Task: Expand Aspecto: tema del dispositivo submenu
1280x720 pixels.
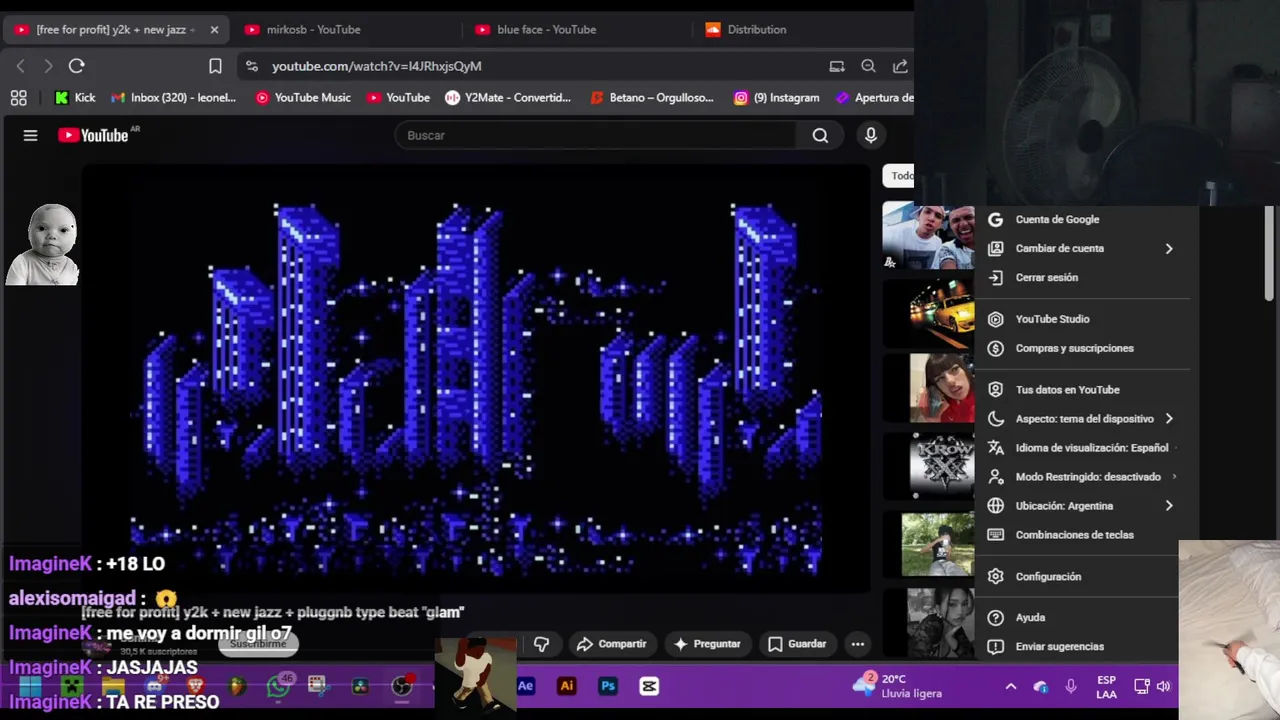Action: tap(1168, 419)
